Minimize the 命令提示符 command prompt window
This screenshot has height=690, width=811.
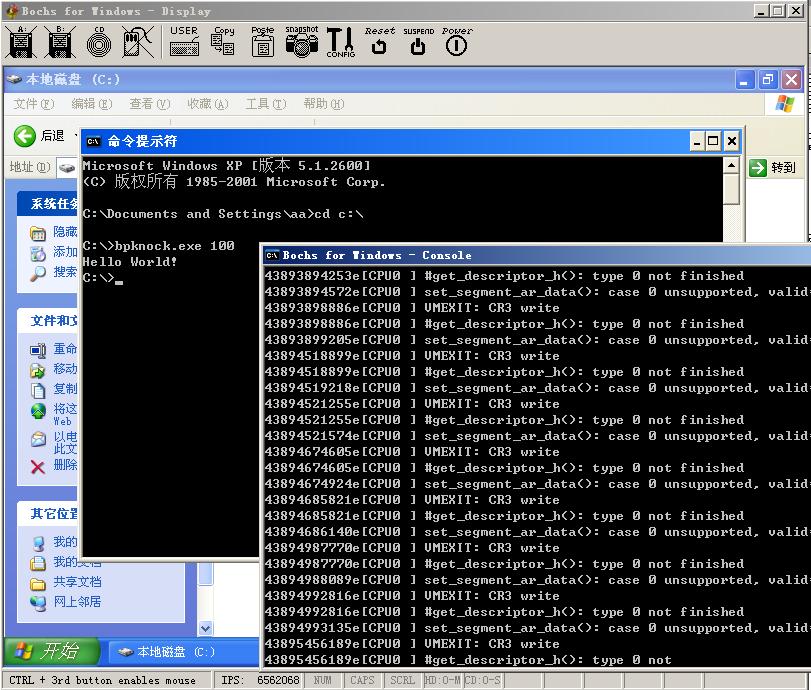coord(697,141)
